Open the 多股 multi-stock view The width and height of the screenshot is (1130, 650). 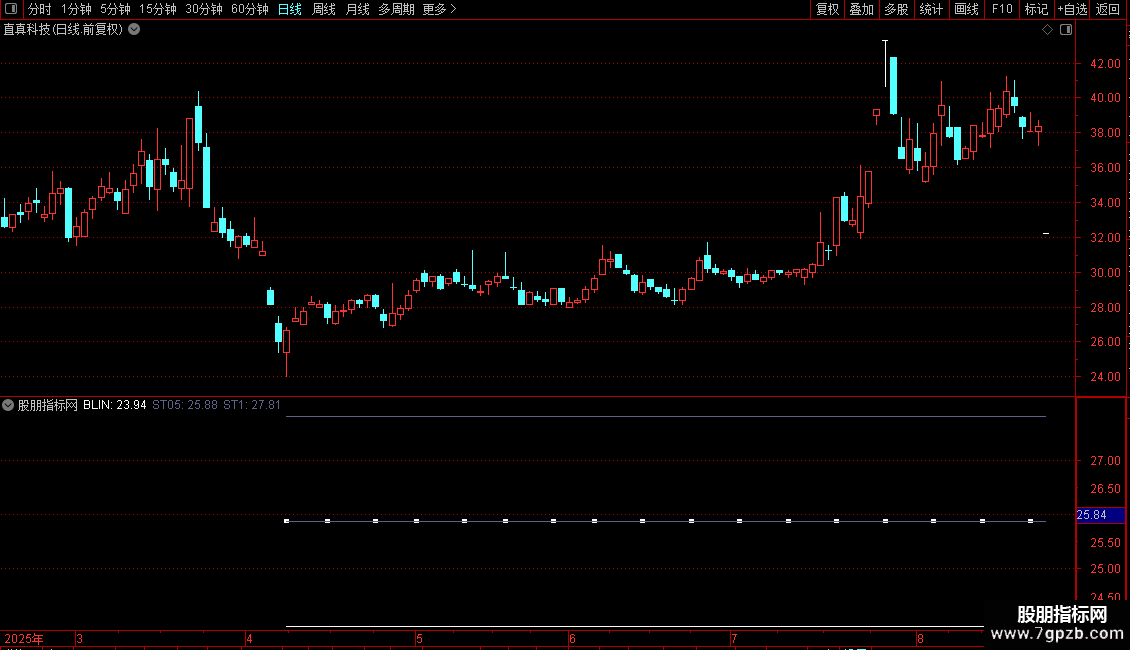(896, 9)
